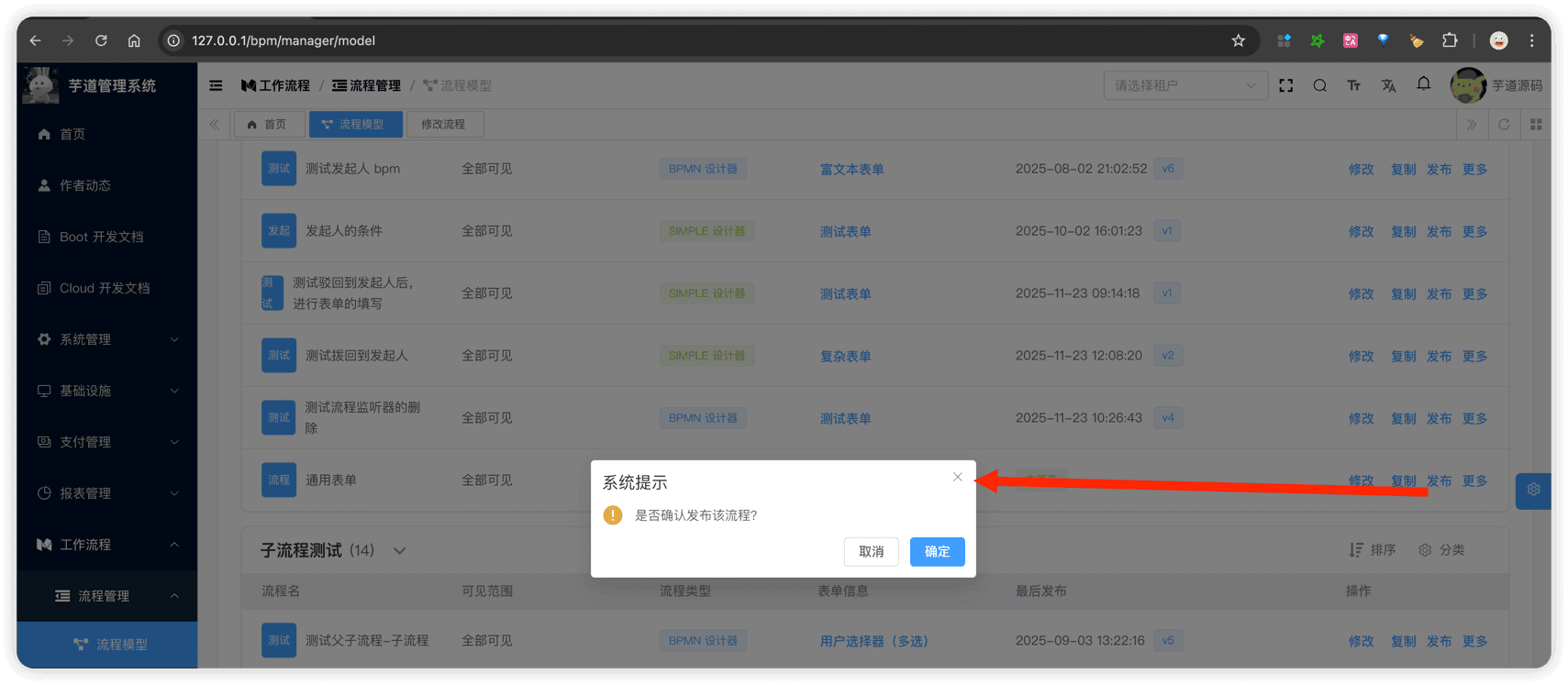Switch to the 流程模型 tab

click(x=355, y=125)
